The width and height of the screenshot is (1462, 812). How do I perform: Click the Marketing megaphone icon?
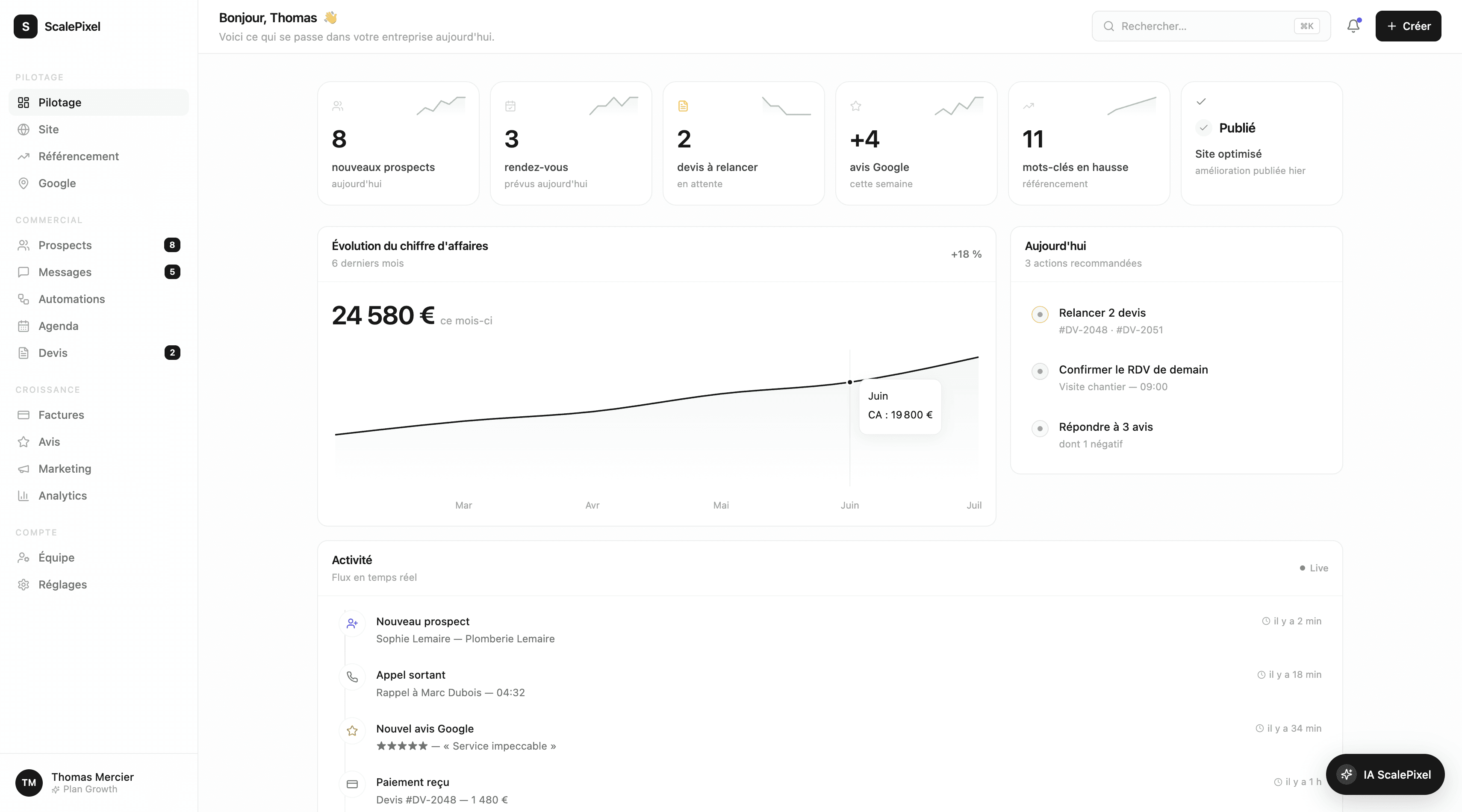coord(23,469)
